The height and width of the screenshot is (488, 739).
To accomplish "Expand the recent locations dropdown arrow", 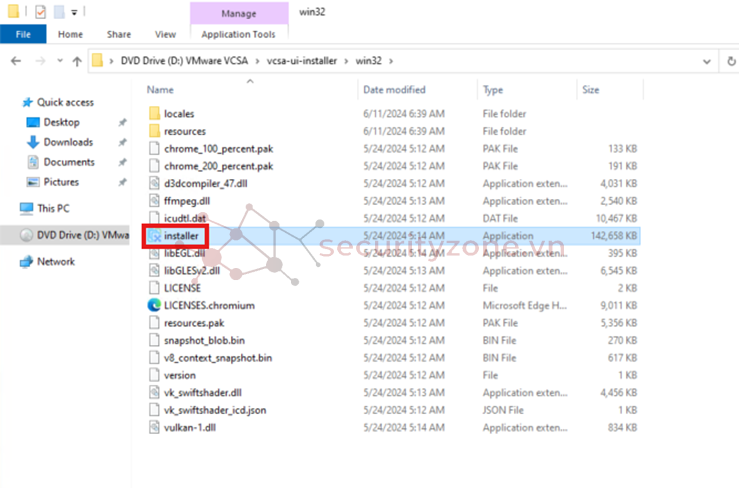I will tap(58, 61).
